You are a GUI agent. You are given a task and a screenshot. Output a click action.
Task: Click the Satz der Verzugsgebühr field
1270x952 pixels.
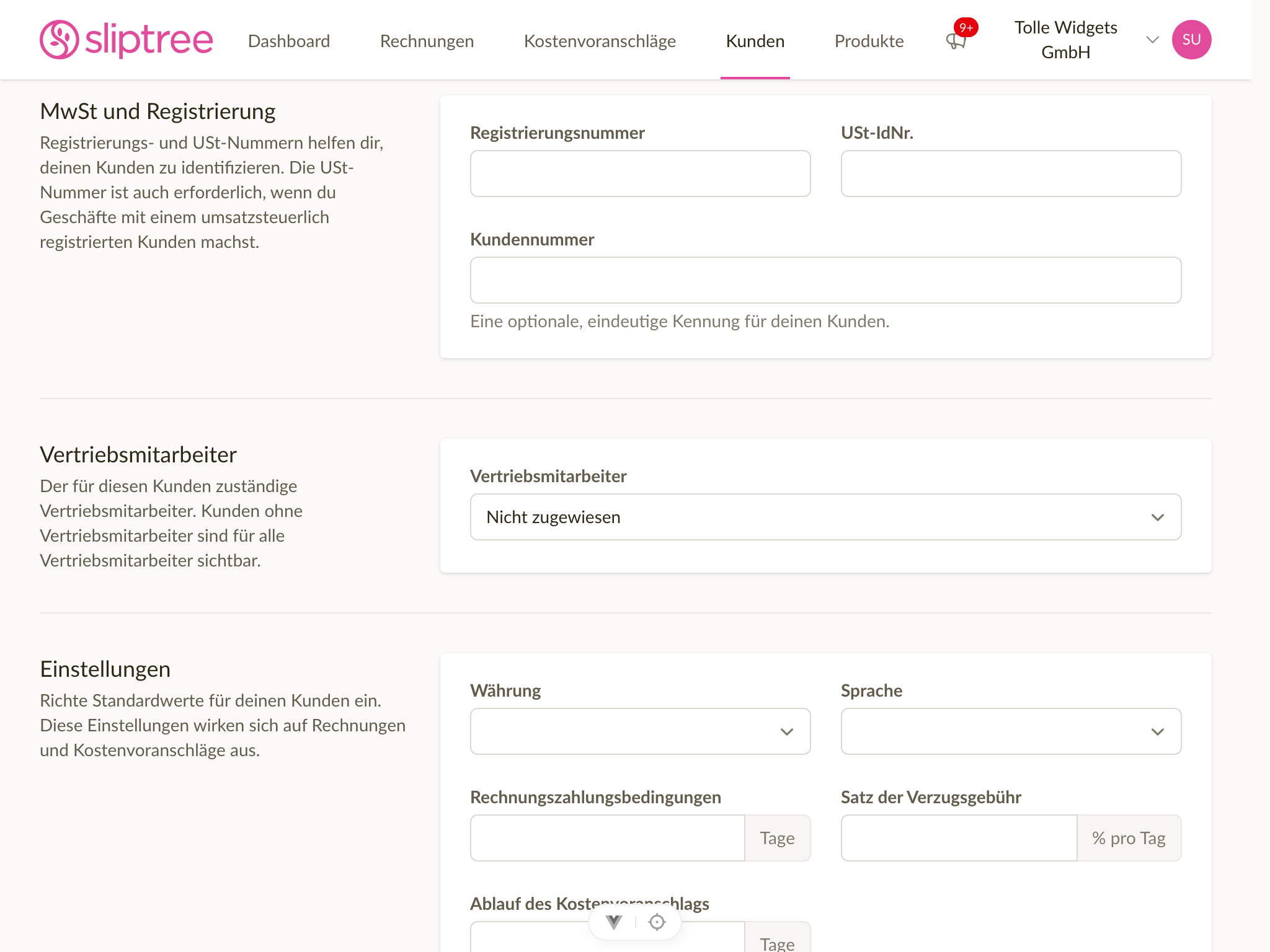pyautogui.click(x=959, y=838)
